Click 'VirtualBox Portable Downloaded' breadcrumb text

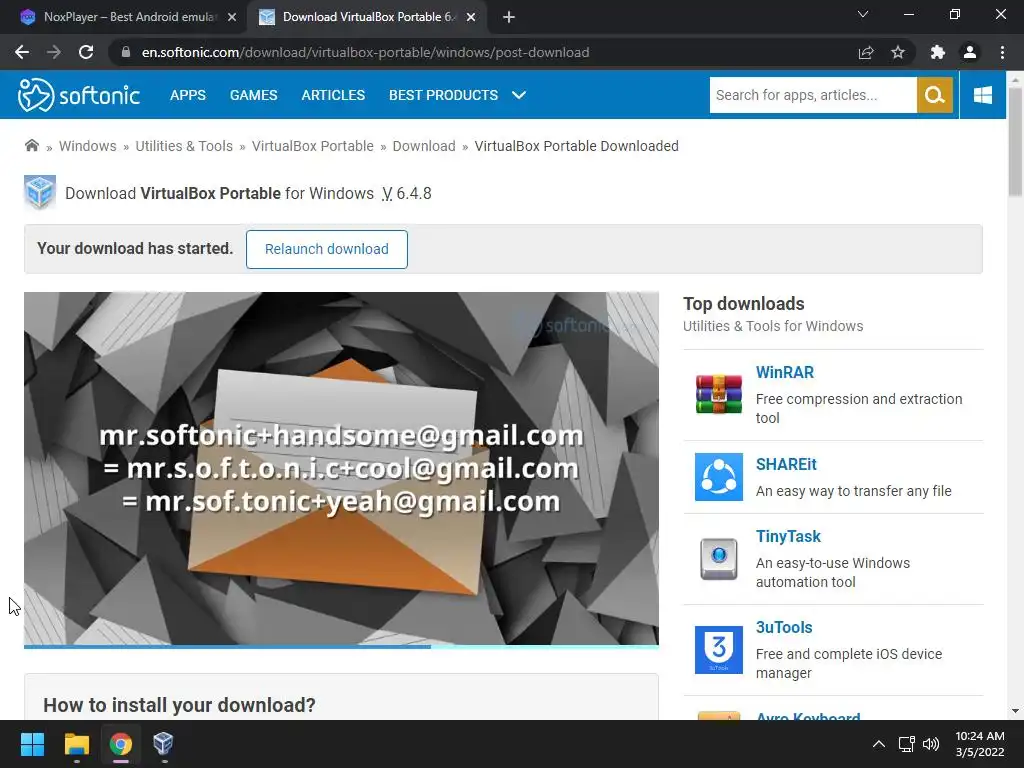click(x=577, y=146)
